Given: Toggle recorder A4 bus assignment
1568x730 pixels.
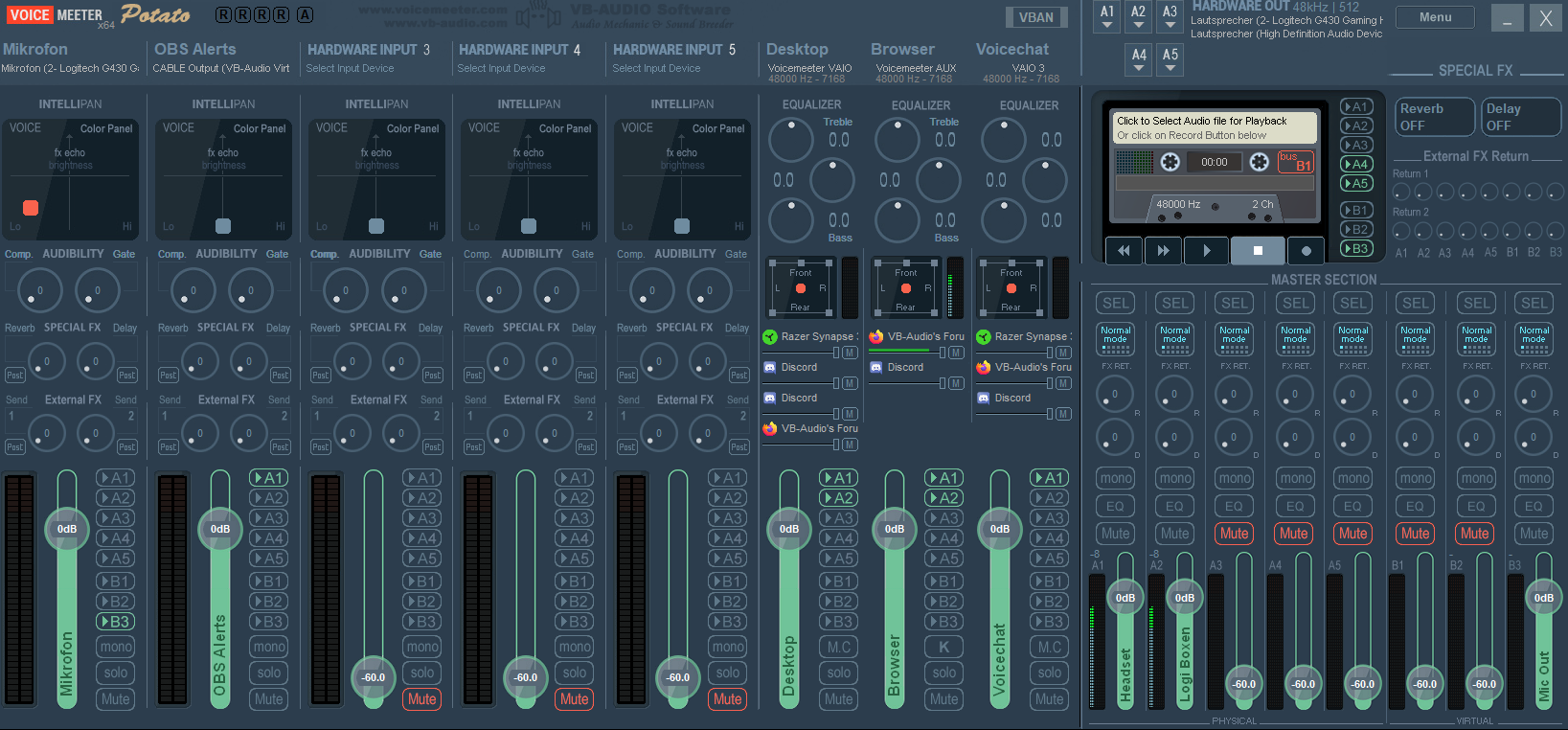Looking at the screenshot, I should [1355, 164].
